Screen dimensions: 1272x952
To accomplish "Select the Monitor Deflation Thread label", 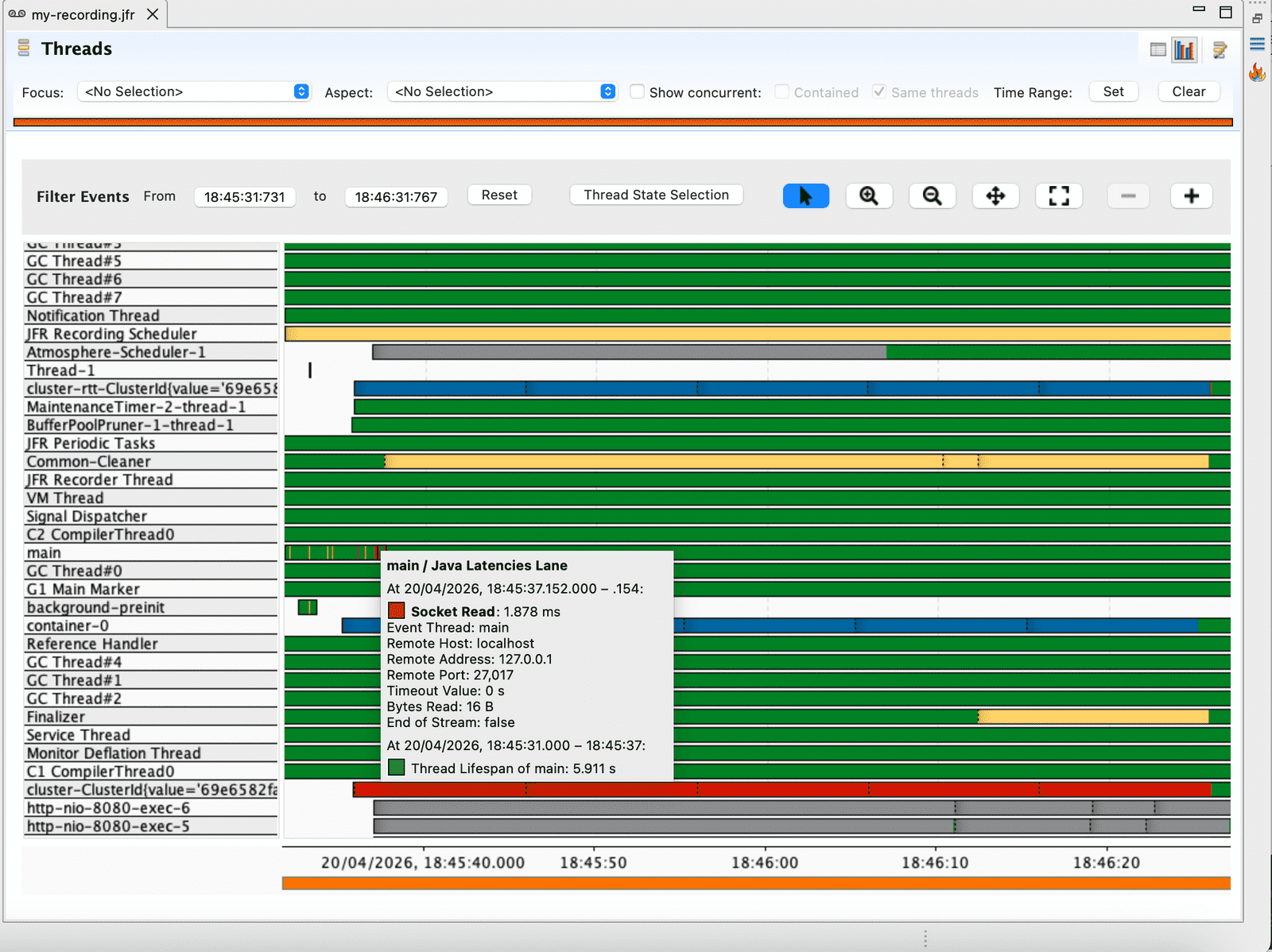I will click(x=150, y=753).
